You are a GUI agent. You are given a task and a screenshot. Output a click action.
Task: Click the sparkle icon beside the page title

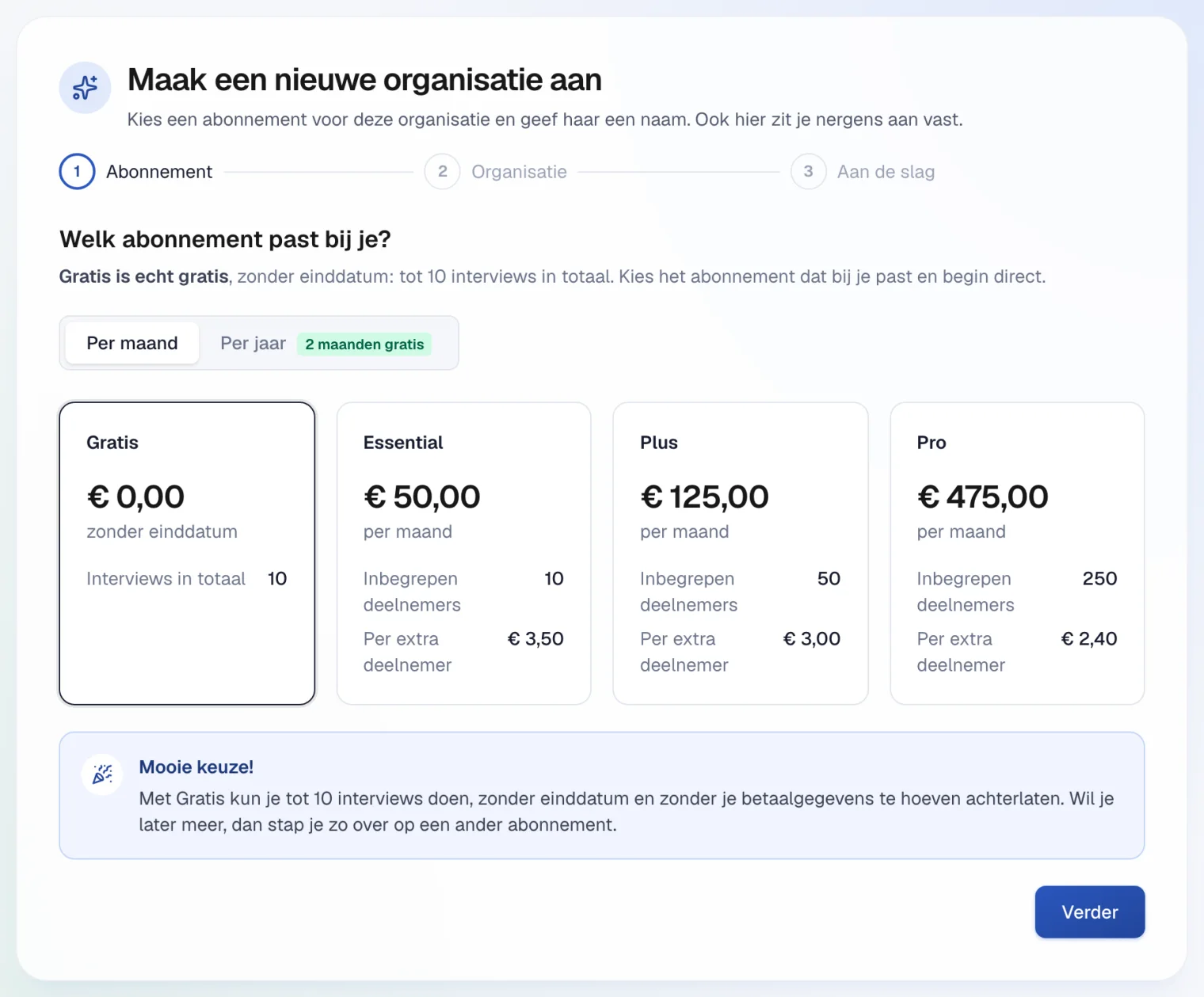point(85,88)
